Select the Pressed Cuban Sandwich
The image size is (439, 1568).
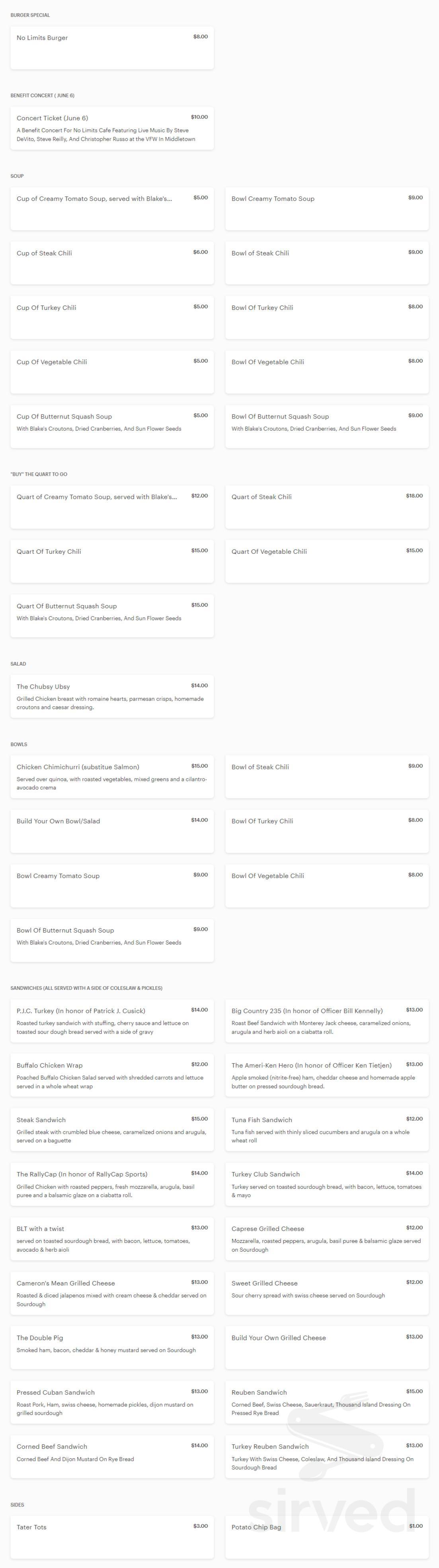tap(112, 1402)
